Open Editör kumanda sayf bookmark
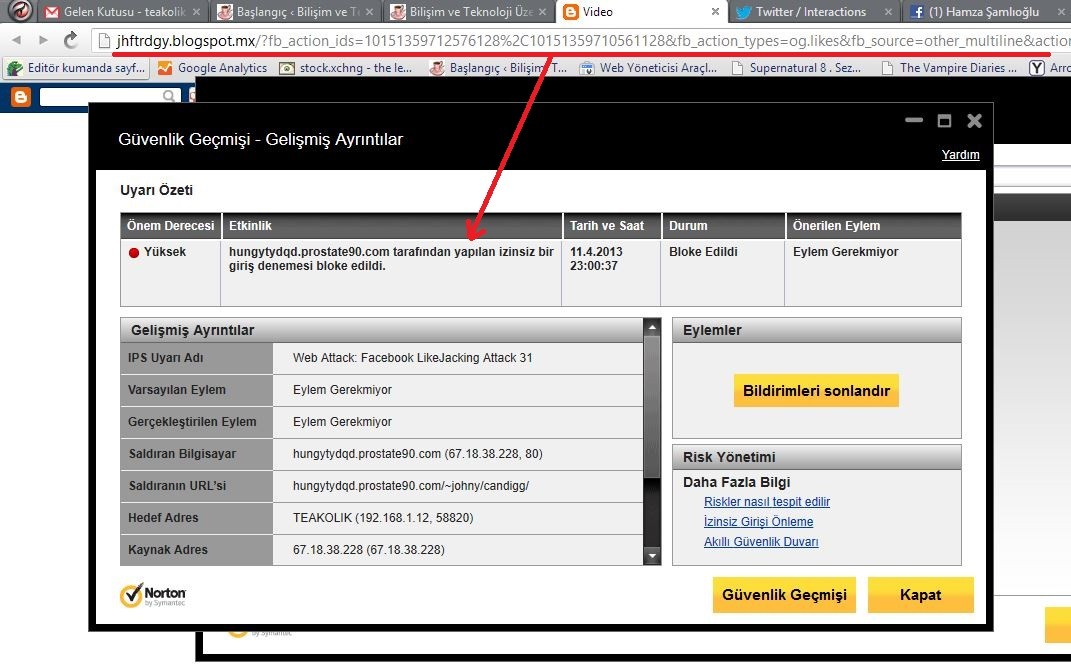The image size is (1071, 664). point(76,68)
